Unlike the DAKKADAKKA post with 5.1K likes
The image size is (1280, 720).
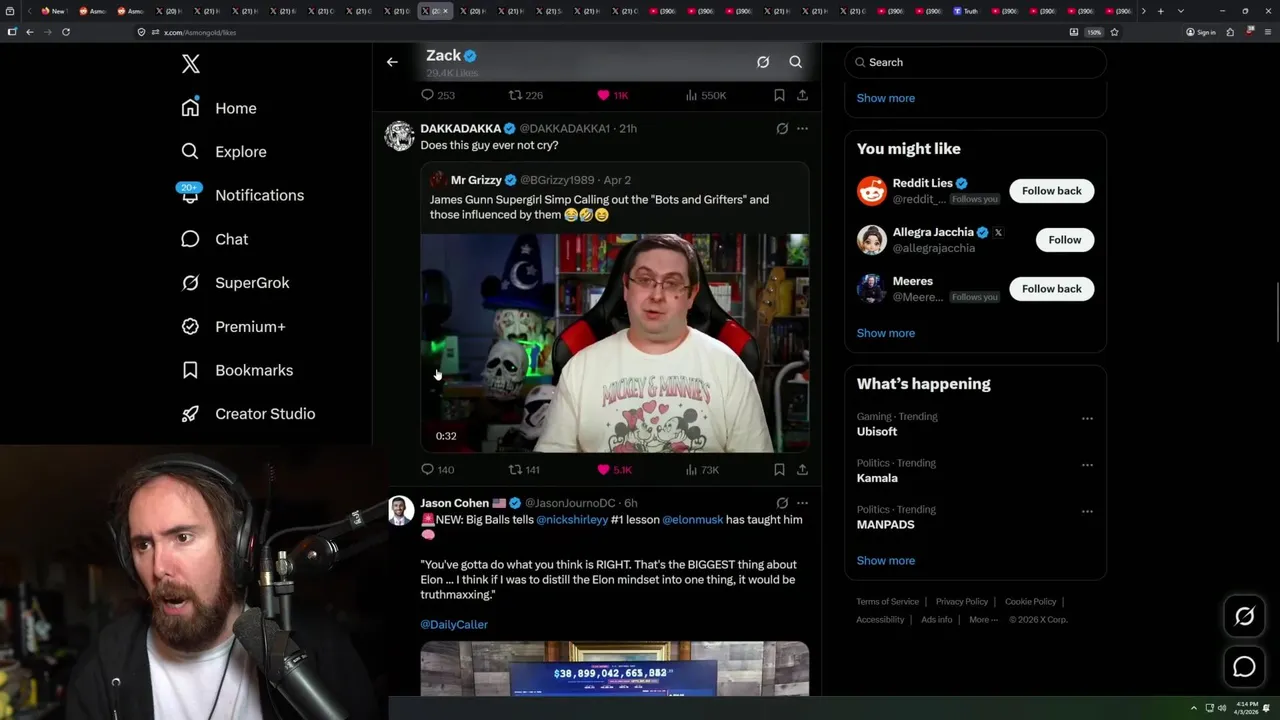(614, 469)
